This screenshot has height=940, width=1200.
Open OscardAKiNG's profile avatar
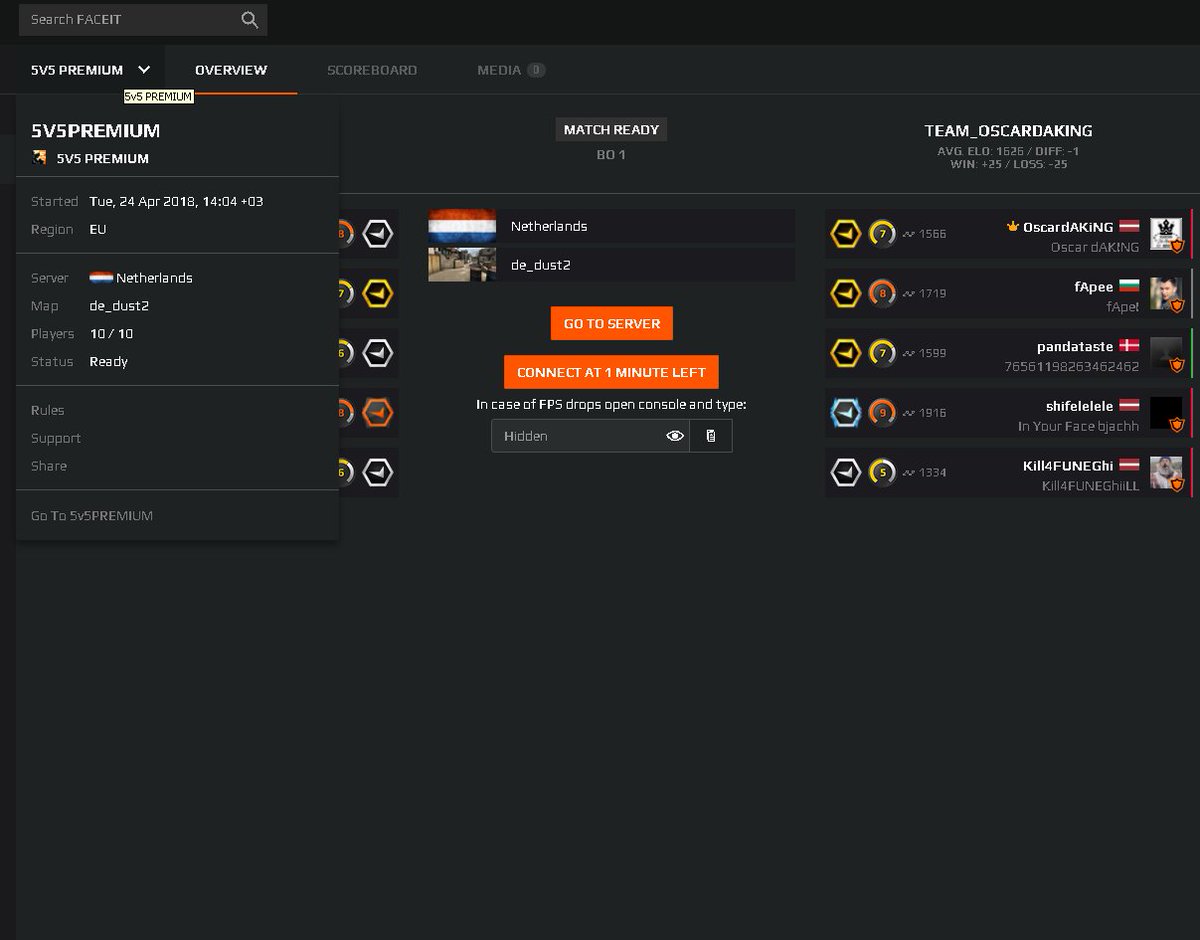(x=1166, y=234)
